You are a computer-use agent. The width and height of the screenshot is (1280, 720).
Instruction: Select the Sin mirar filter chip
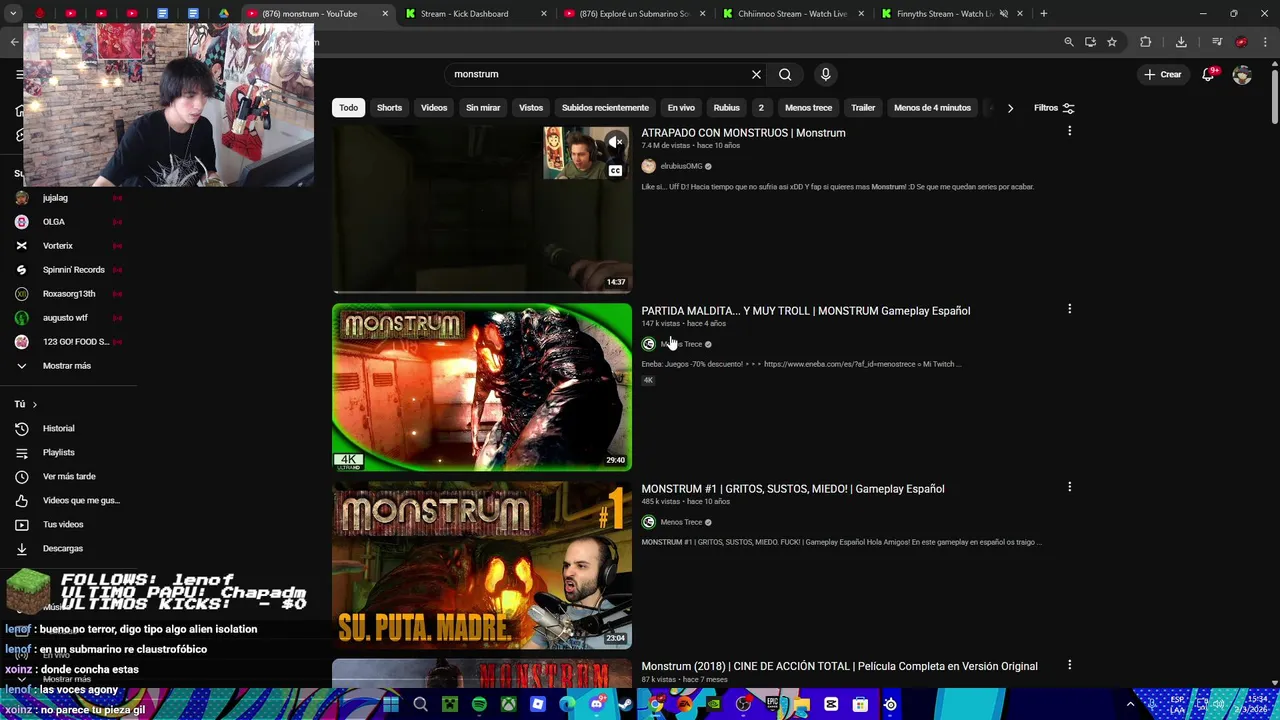[x=483, y=108]
